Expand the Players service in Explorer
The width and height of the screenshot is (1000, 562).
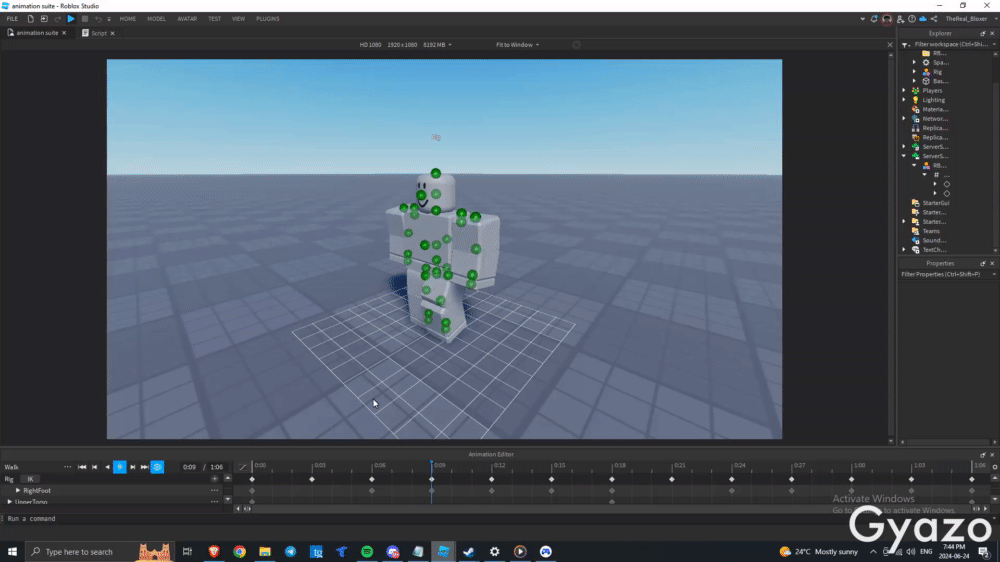pos(904,91)
